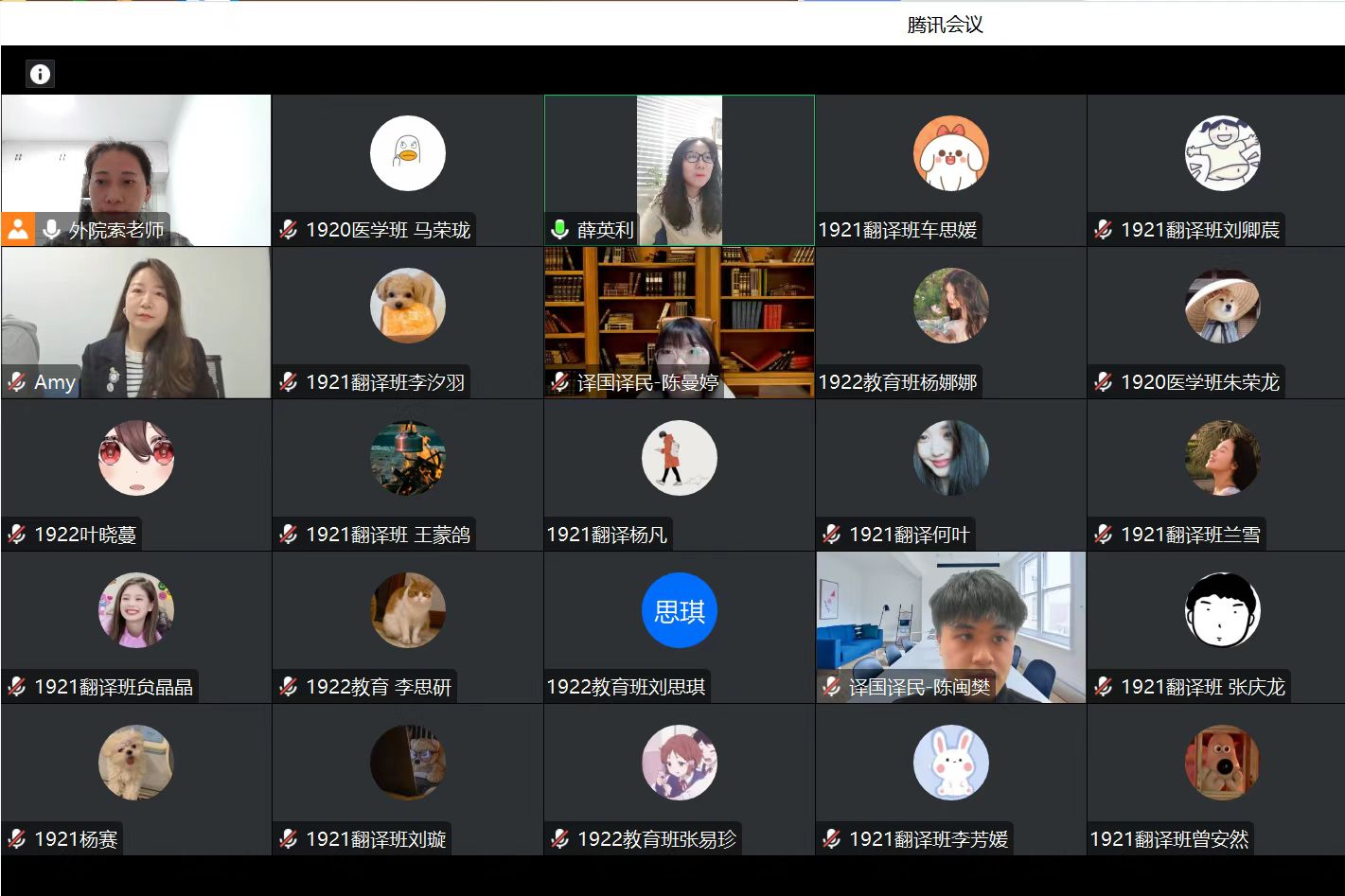
Task: Click muted mic icon of 1922叶晓蔓
Action: coord(17,534)
